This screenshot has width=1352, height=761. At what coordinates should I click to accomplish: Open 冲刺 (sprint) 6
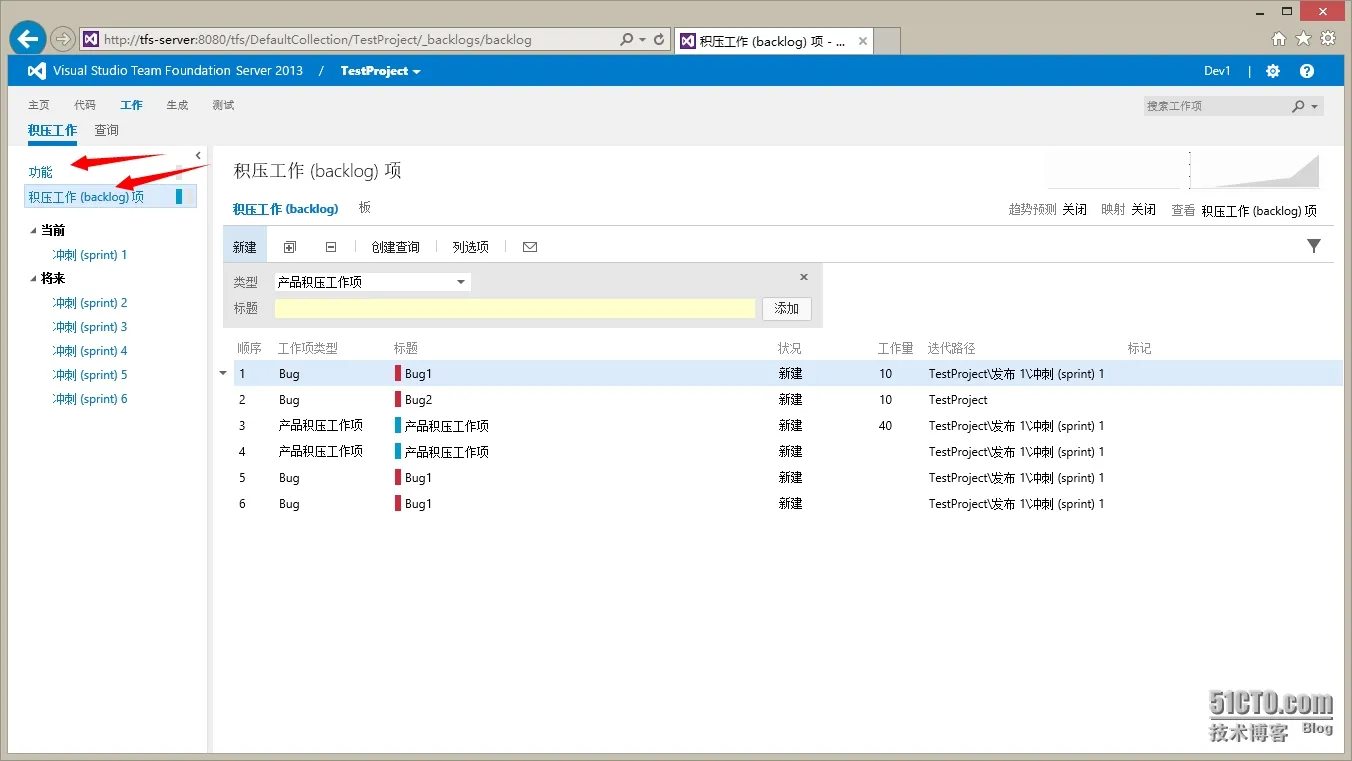click(90, 399)
